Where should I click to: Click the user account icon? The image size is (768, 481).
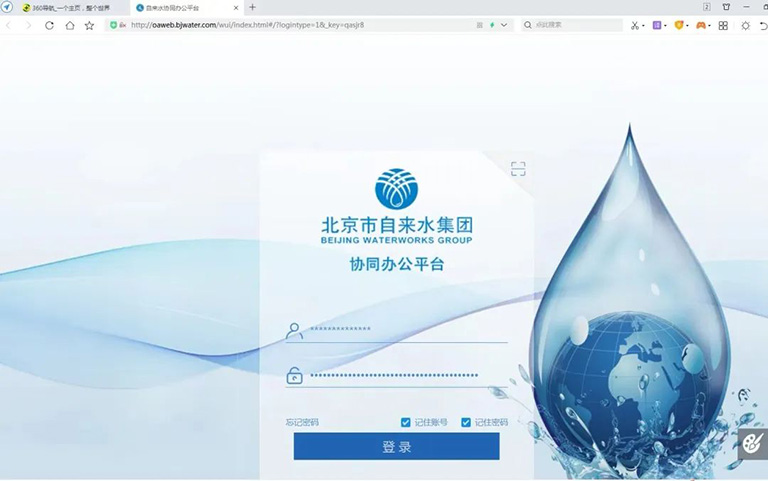294,331
